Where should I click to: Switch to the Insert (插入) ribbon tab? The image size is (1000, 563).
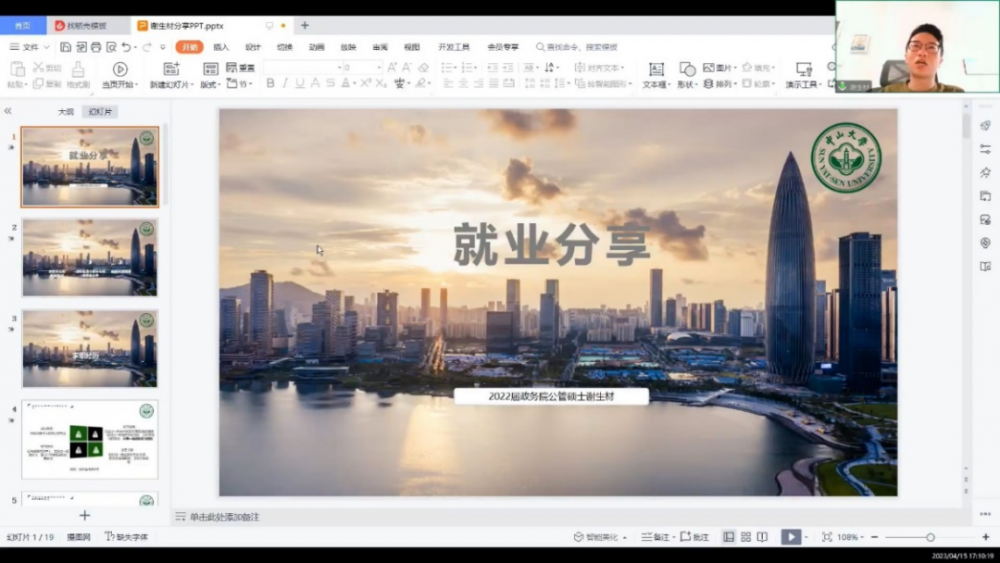221,47
